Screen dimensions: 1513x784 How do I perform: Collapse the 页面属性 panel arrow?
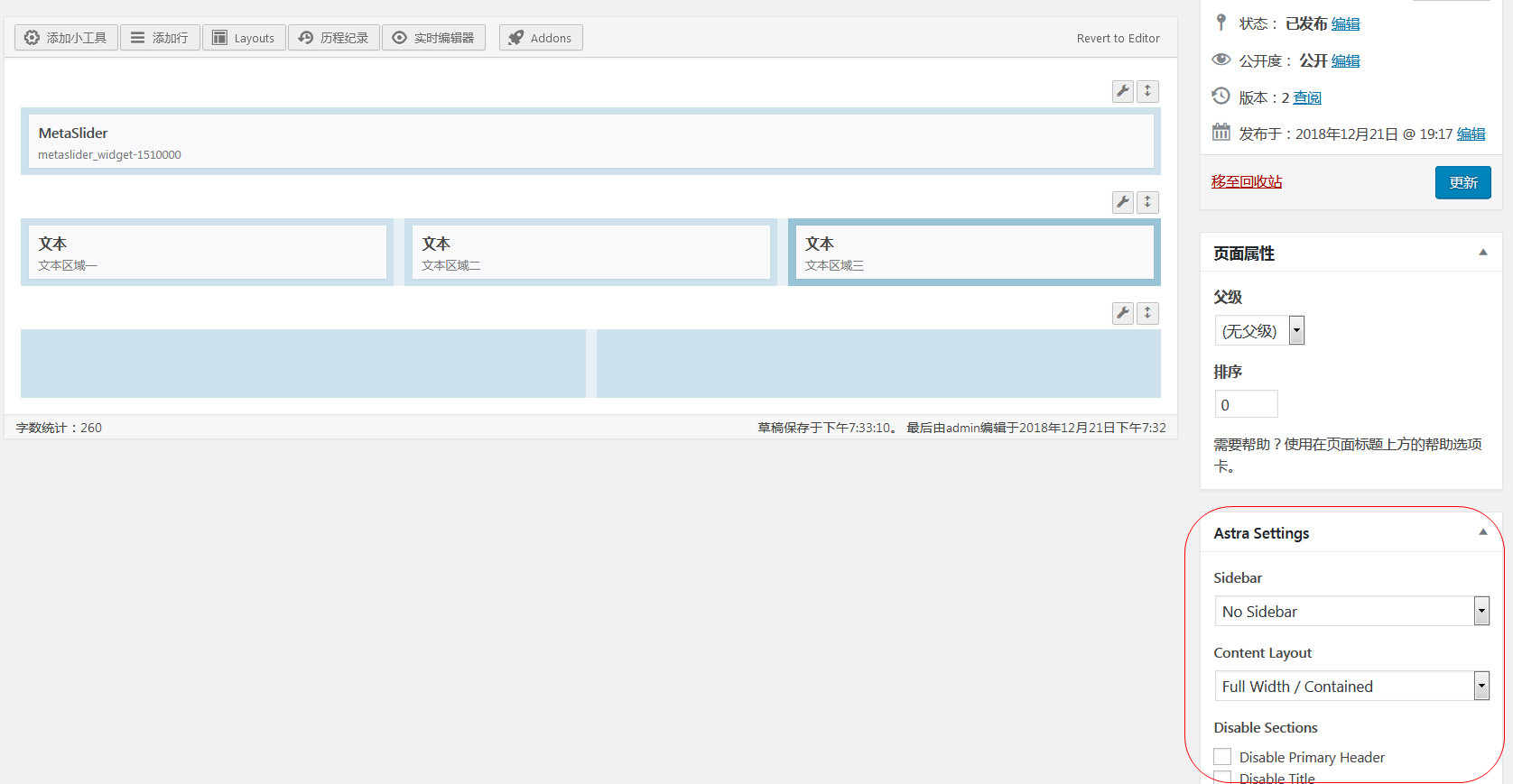click(1483, 253)
